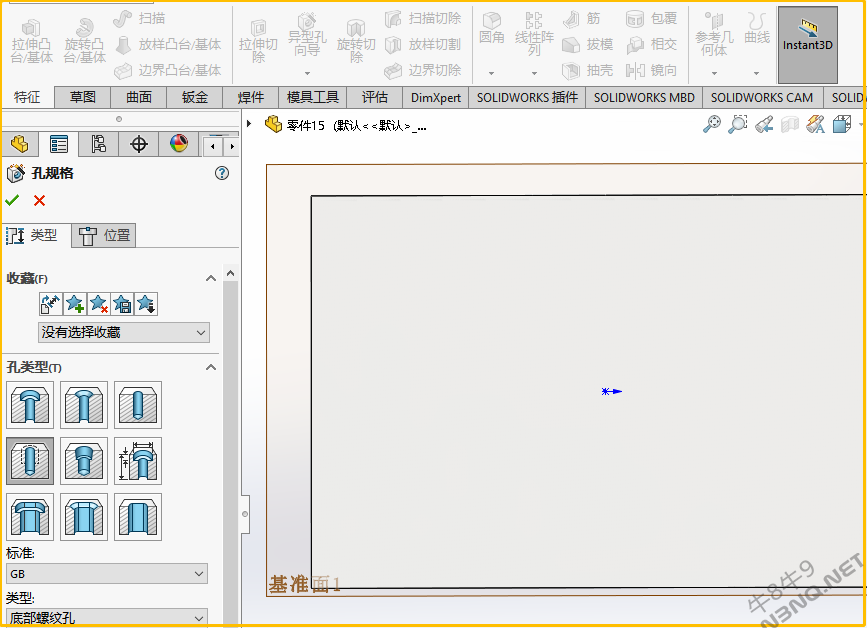Select the Swept Cut (扫描切除) tool
Viewport: 867px width, 628px height.
point(423,18)
